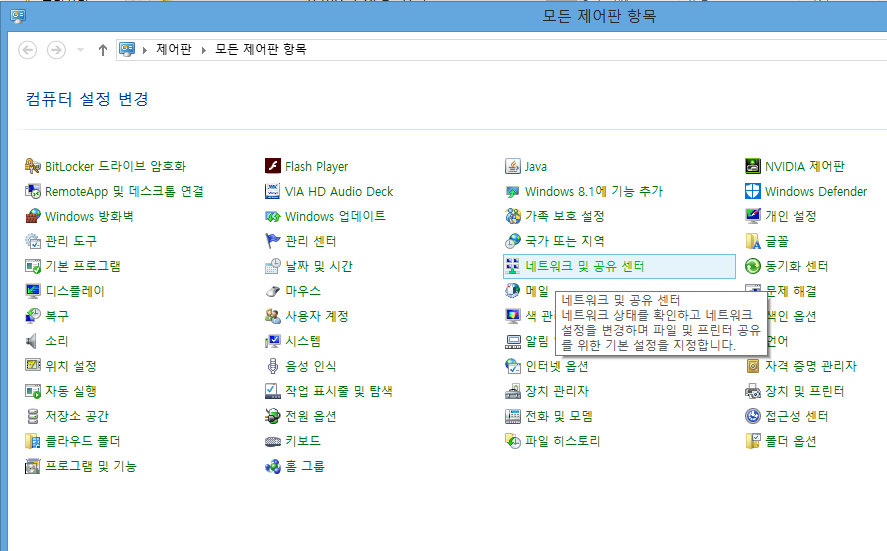Open the 문제 해결 link
Image resolution: width=887 pixels, height=551 pixels.
(x=791, y=291)
